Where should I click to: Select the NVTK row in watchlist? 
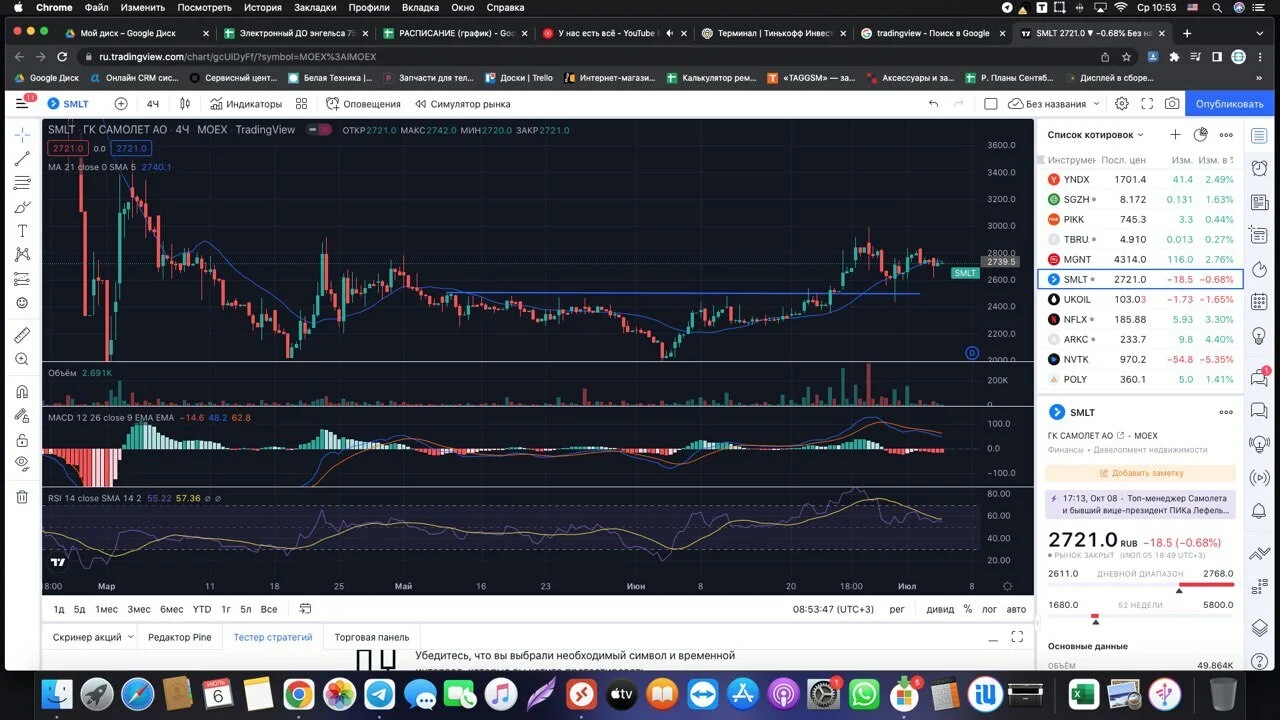(x=1140, y=359)
